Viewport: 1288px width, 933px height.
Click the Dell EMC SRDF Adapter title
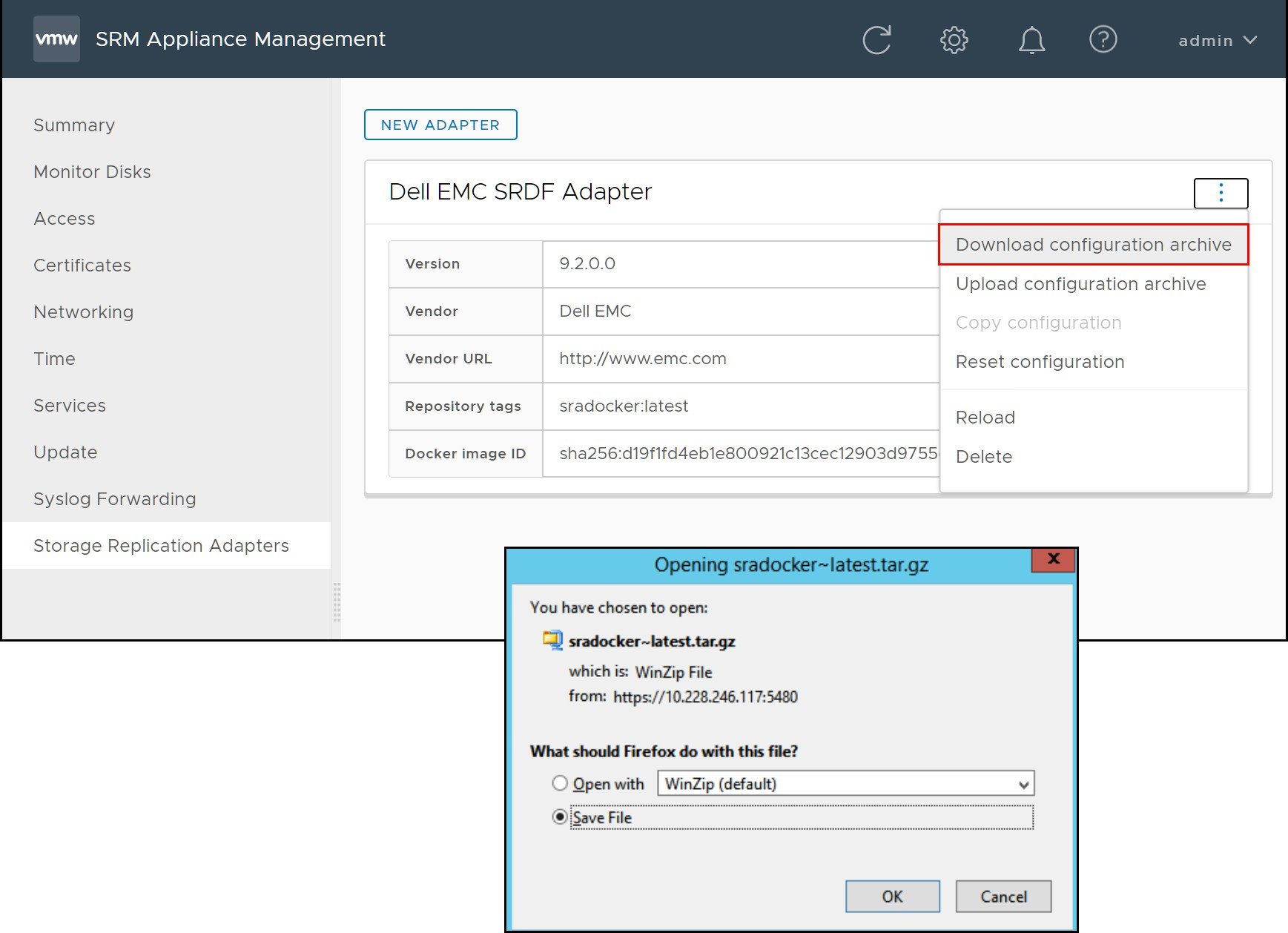click(521, 192)
